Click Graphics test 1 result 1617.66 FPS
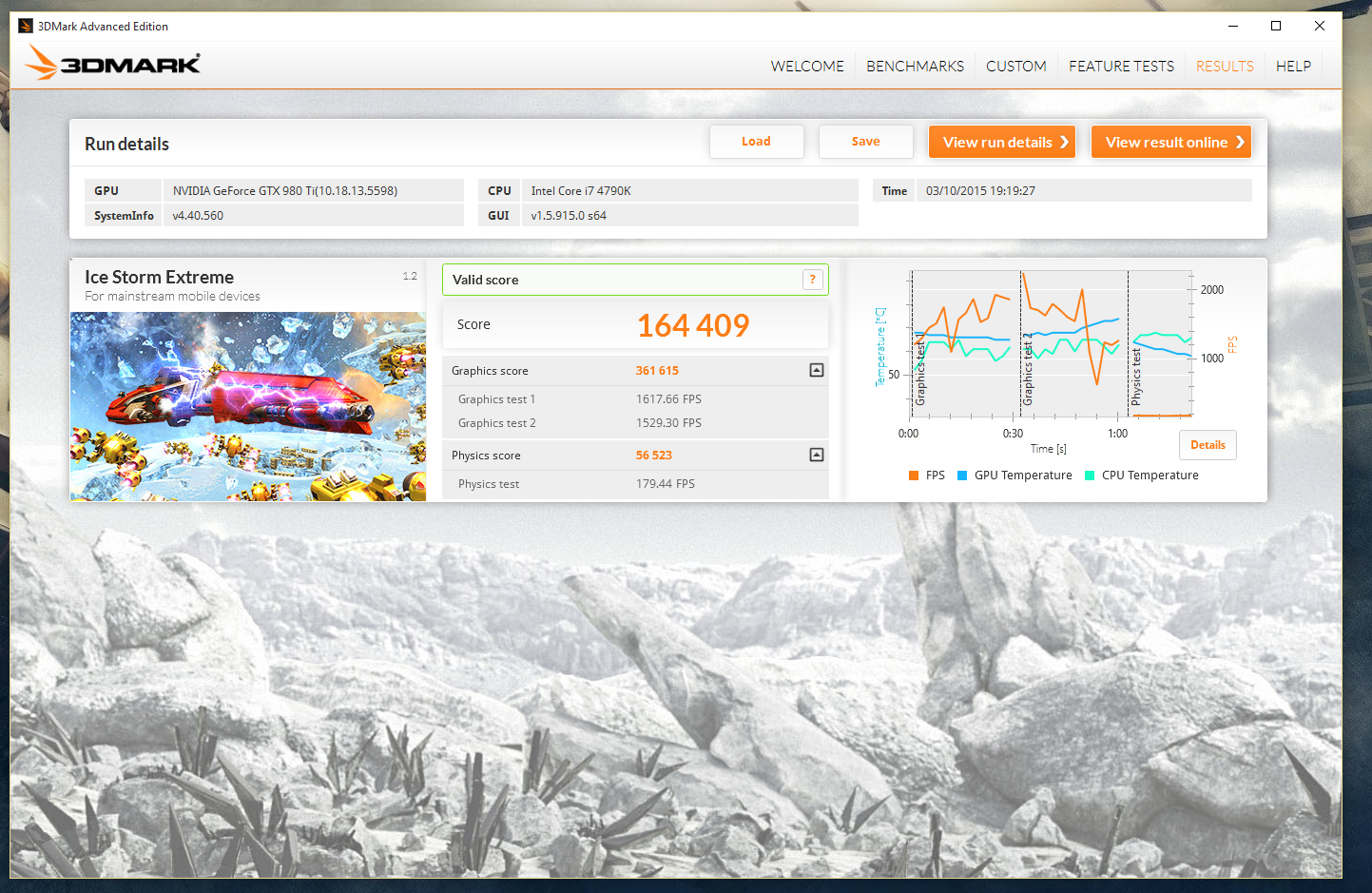 (668, 399)
